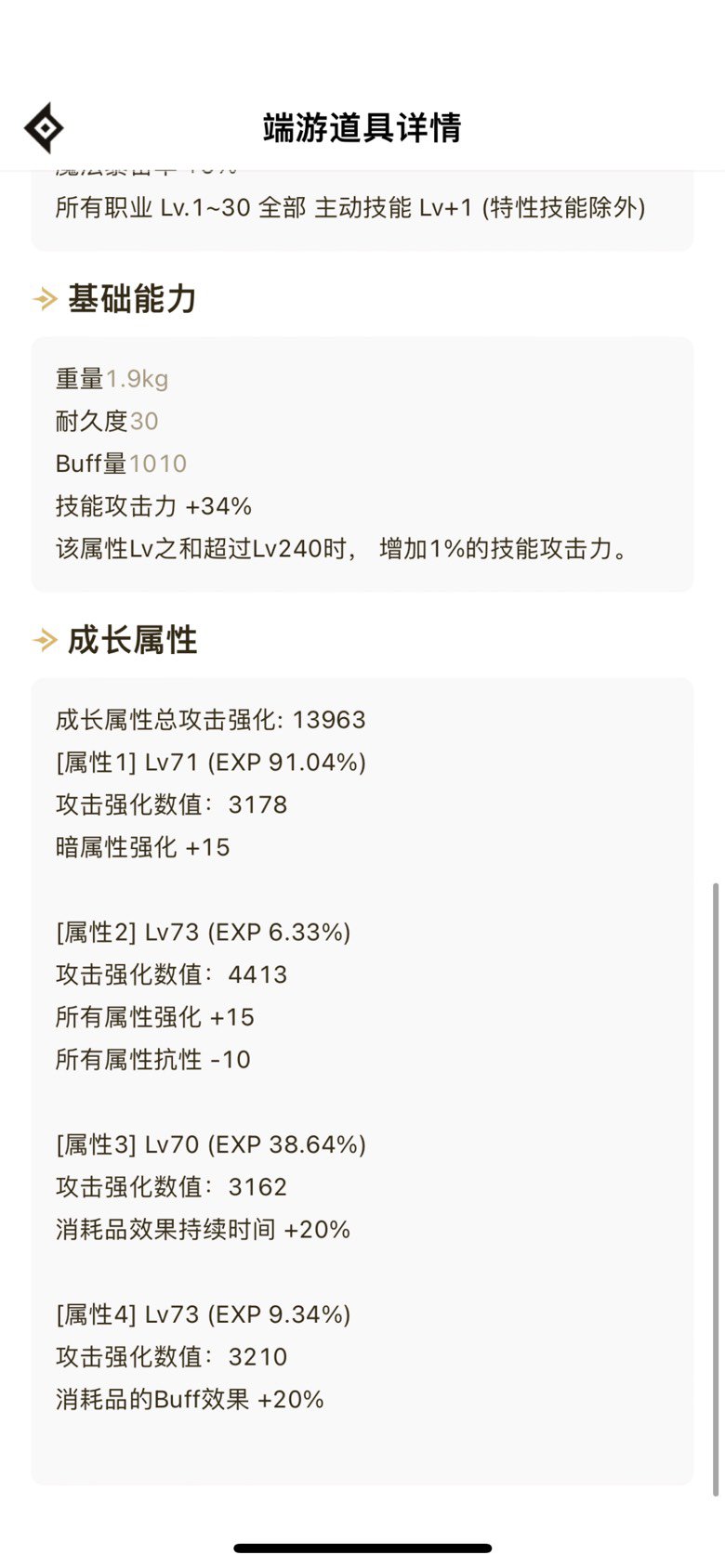725x1568 pixels.
Task: Tap the [属性2] Lv73 entry
Action: click(x=203, y=933)
